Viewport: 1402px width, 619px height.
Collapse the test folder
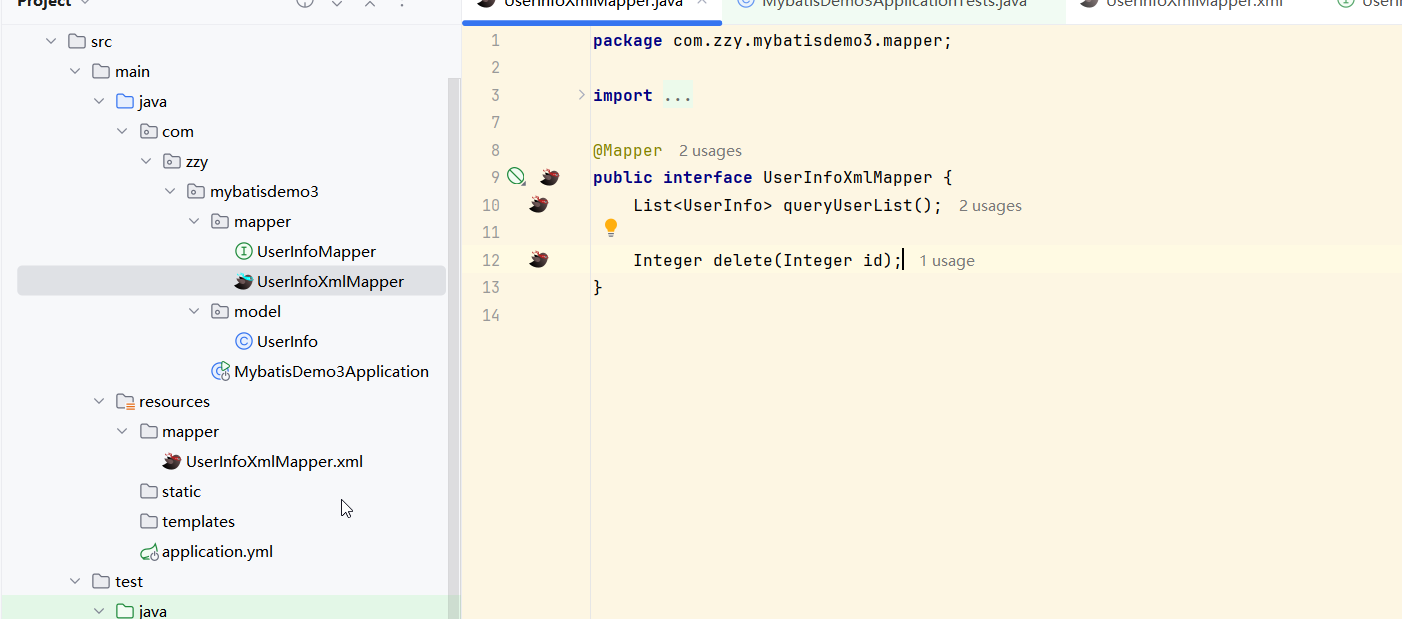pos(74,581)
